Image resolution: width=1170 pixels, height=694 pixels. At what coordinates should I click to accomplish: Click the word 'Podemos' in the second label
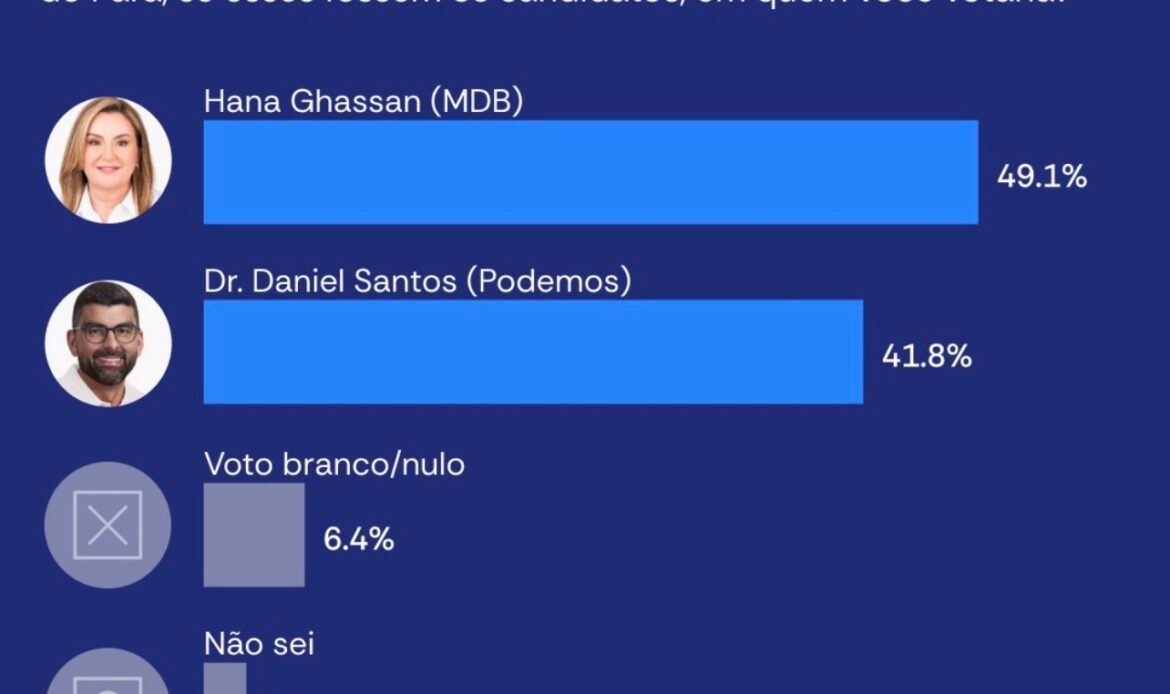pyautogui.click(x=549, y=281)
